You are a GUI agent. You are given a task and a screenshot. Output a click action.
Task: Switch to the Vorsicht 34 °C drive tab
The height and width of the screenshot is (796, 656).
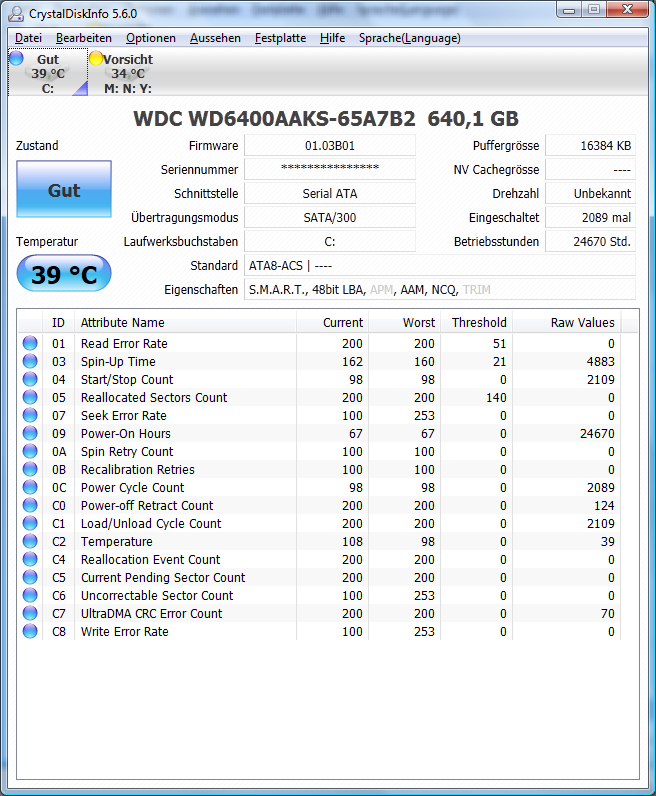pos(128,73)
